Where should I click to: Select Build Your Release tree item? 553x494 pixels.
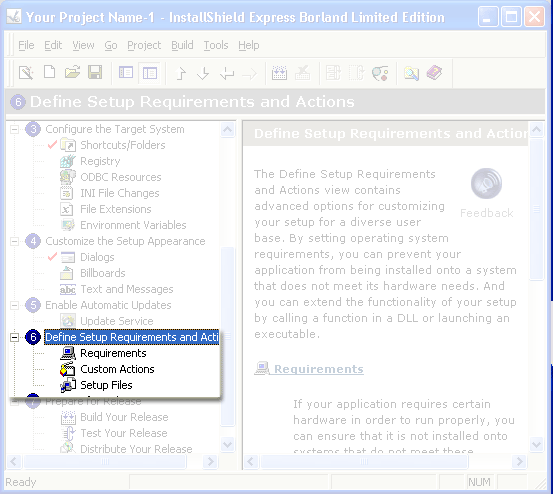click(124, 417)
